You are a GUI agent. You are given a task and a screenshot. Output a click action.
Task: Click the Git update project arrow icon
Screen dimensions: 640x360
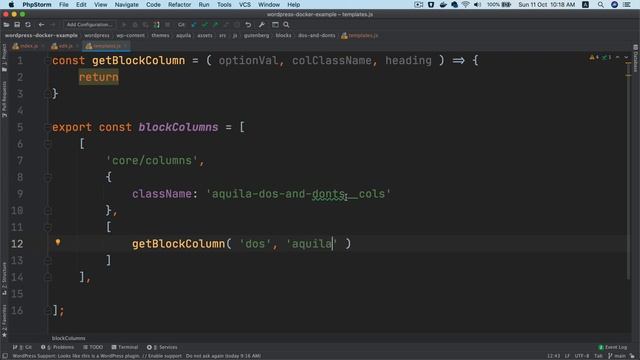coord(194,25)
